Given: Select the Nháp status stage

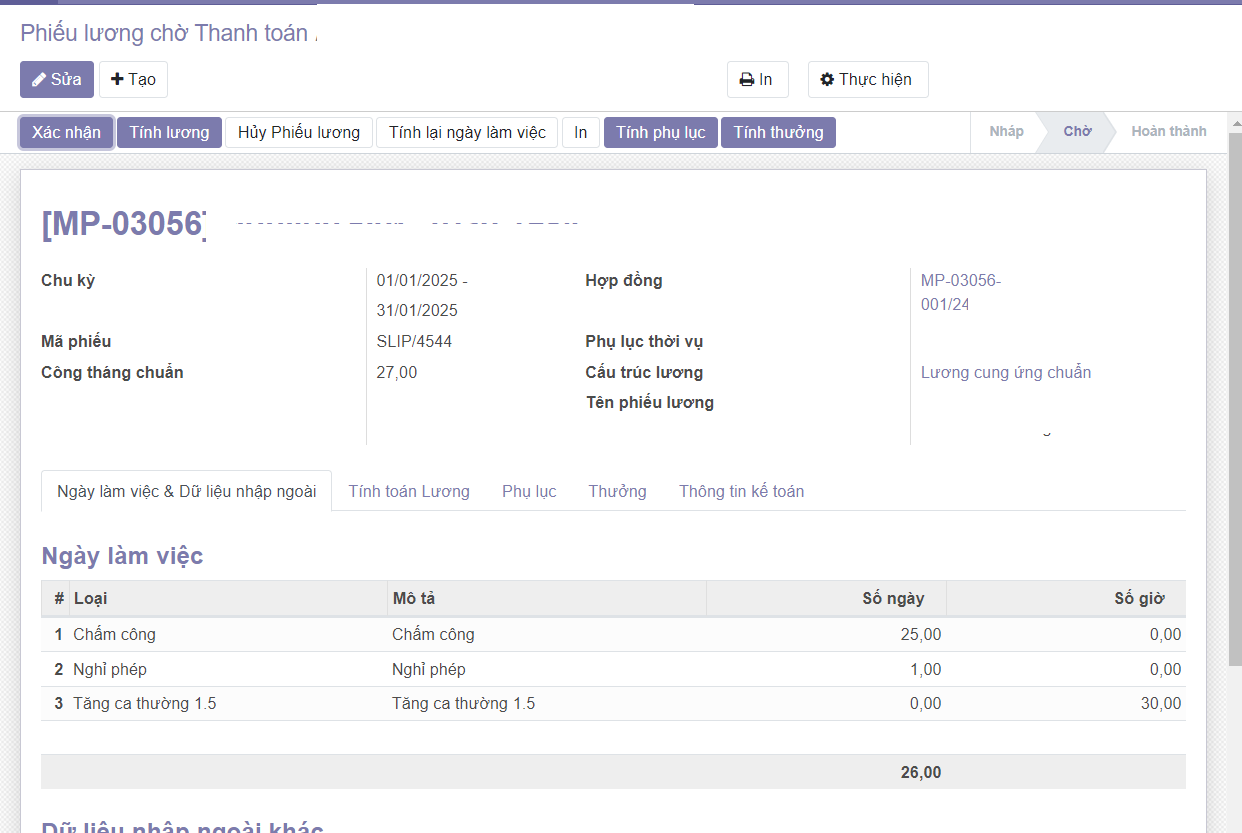Looking at the screenshot, I should [1006, 132].
